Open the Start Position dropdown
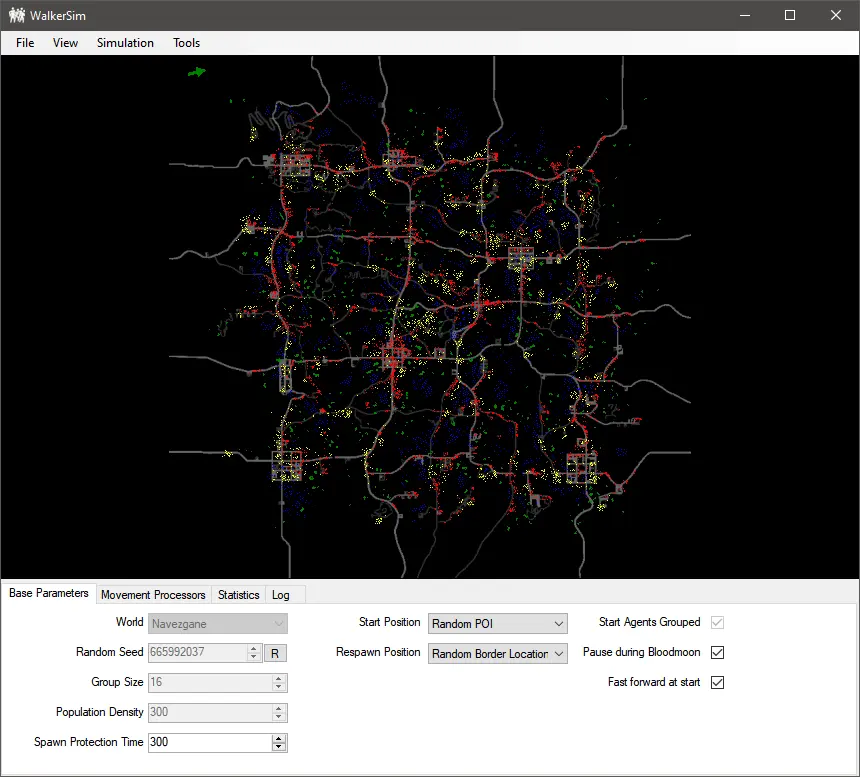 (x=497, y=624)
